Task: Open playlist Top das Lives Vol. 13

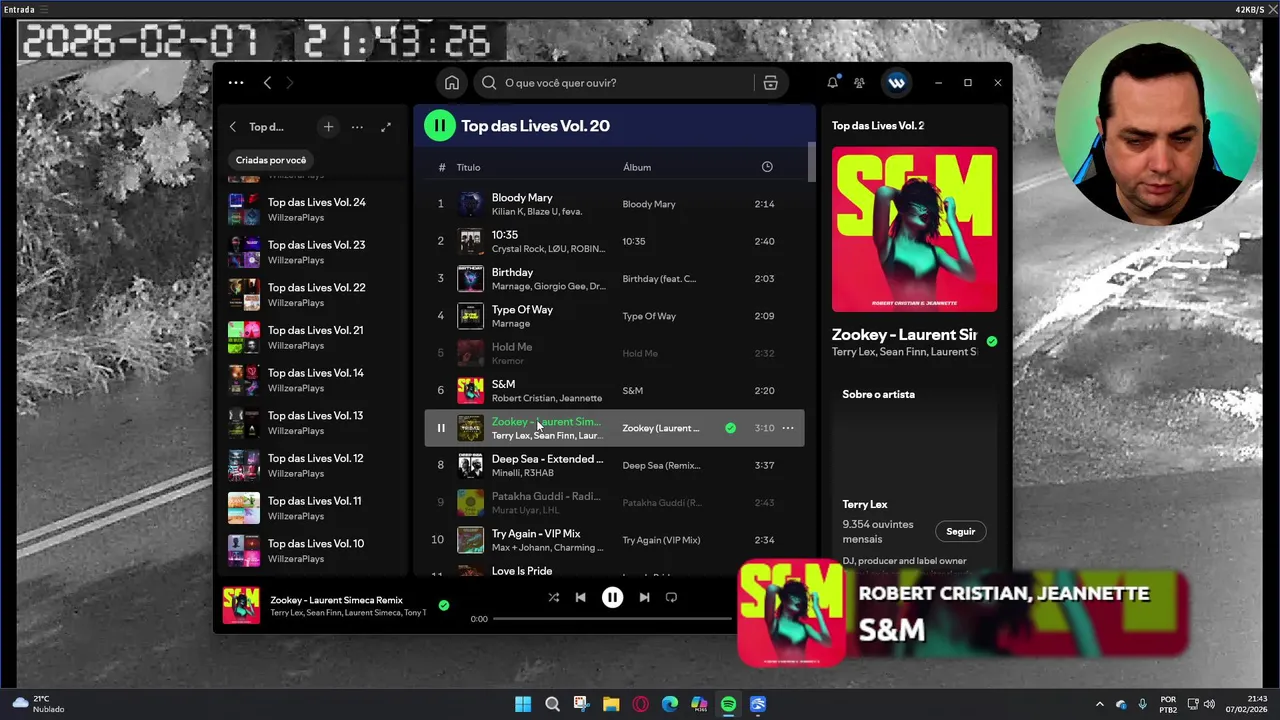Action: pyautogui.click(x=312, y=423)
